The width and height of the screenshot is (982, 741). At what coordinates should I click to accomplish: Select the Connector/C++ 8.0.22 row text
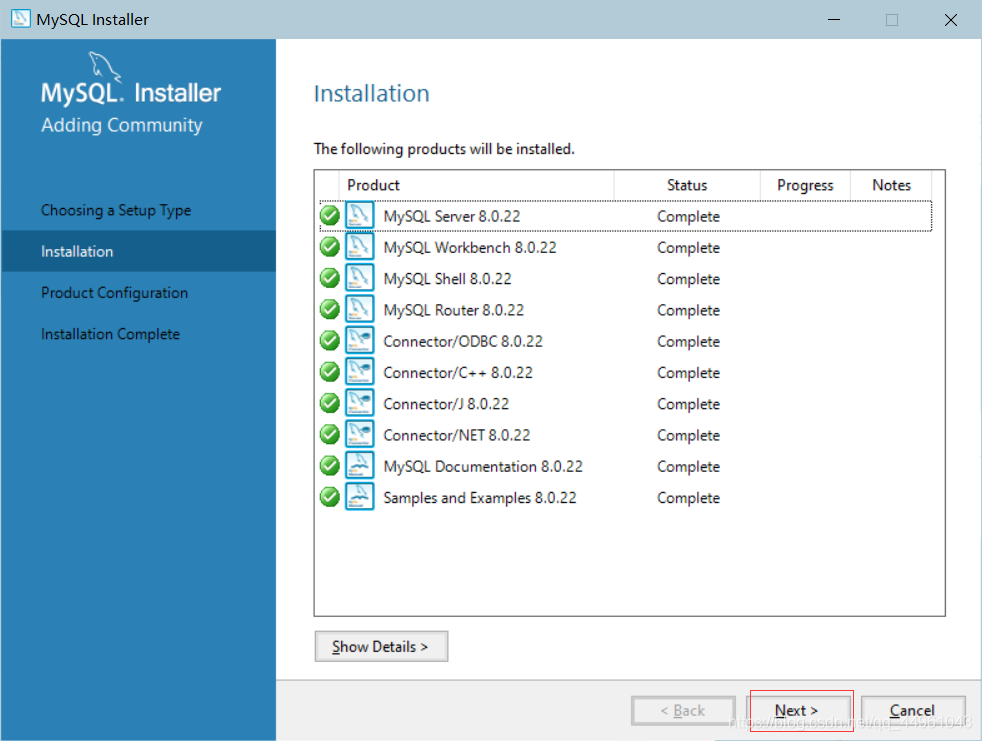coord(458,373)
